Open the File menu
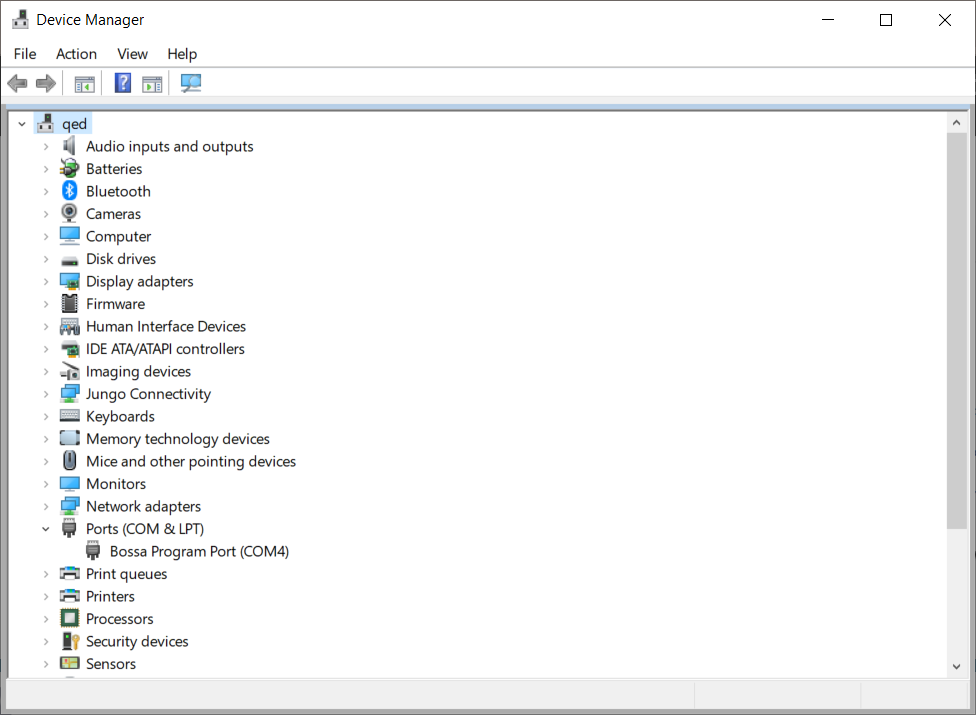This screenshot has height=715, width=976. [25, 54]
